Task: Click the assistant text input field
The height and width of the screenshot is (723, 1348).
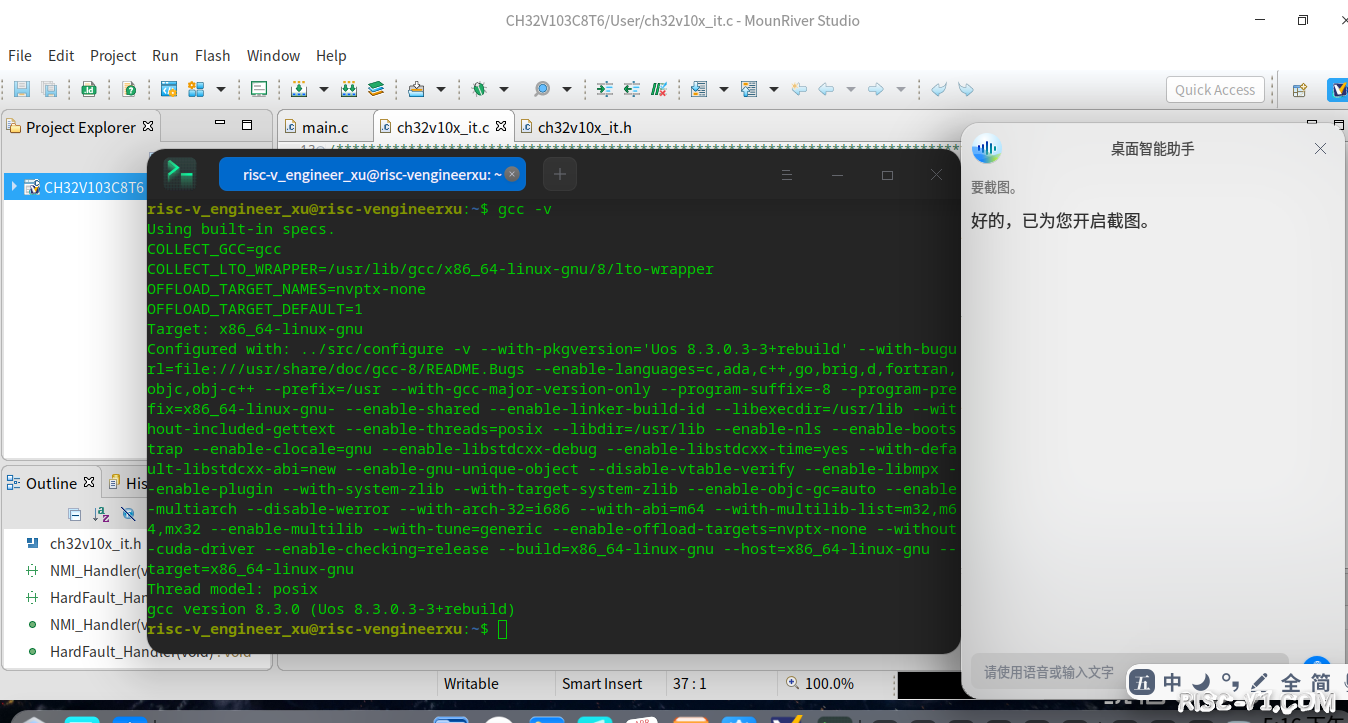Action: pyautogui.click(x=1130, y=672)
